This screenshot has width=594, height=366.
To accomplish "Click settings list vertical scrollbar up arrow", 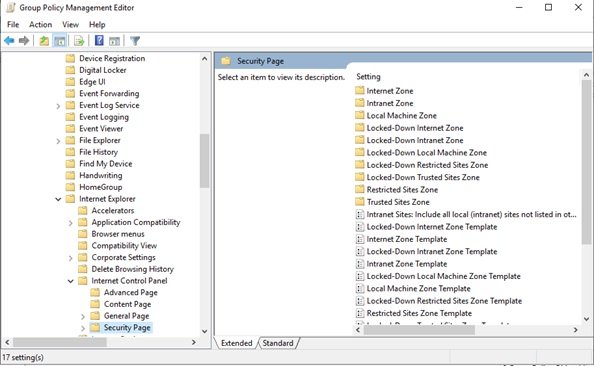I will [586, 75].
